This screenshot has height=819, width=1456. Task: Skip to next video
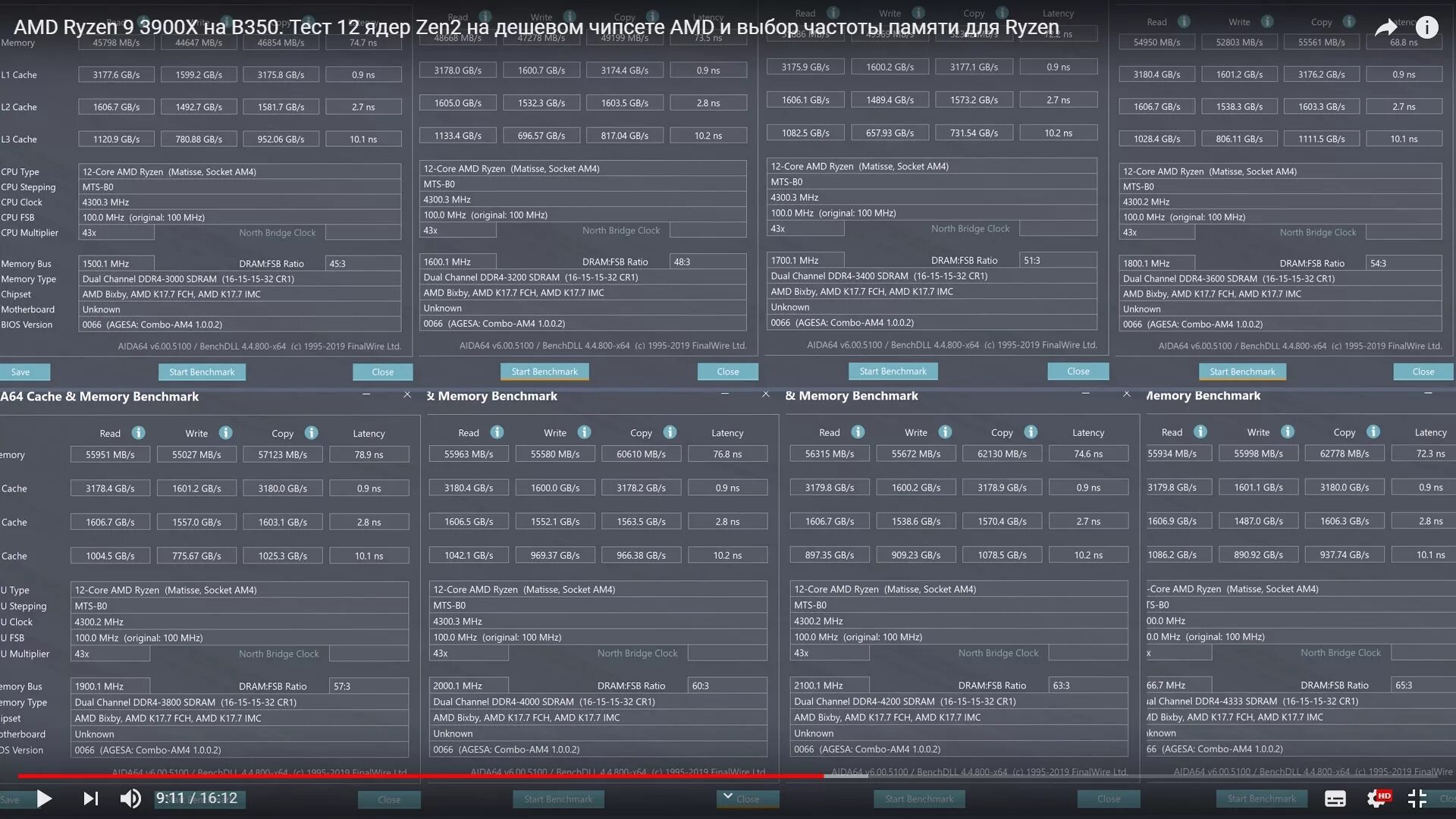(x=90, y=799)
